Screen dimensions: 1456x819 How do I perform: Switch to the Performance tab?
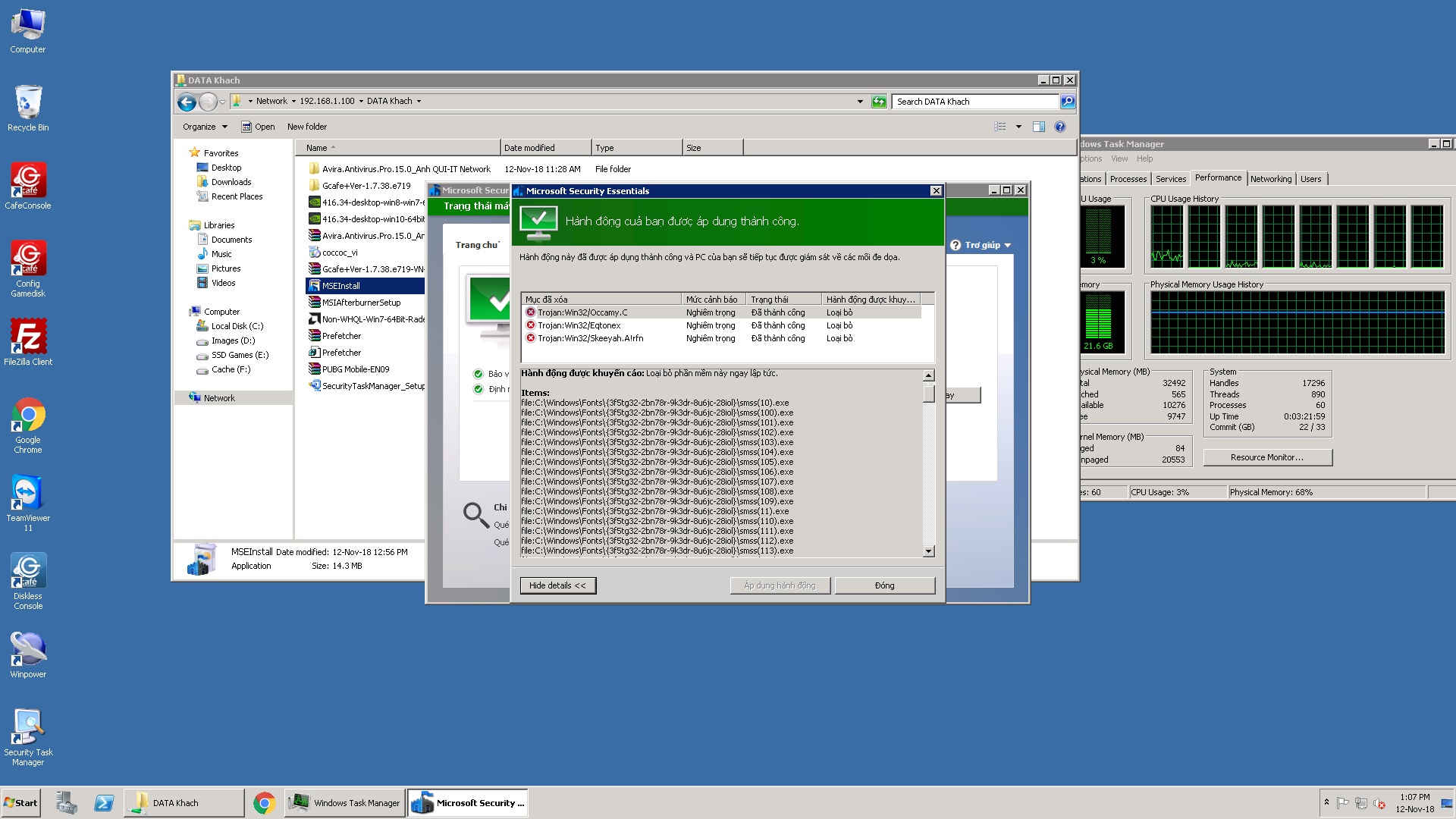click(1218, 178)
